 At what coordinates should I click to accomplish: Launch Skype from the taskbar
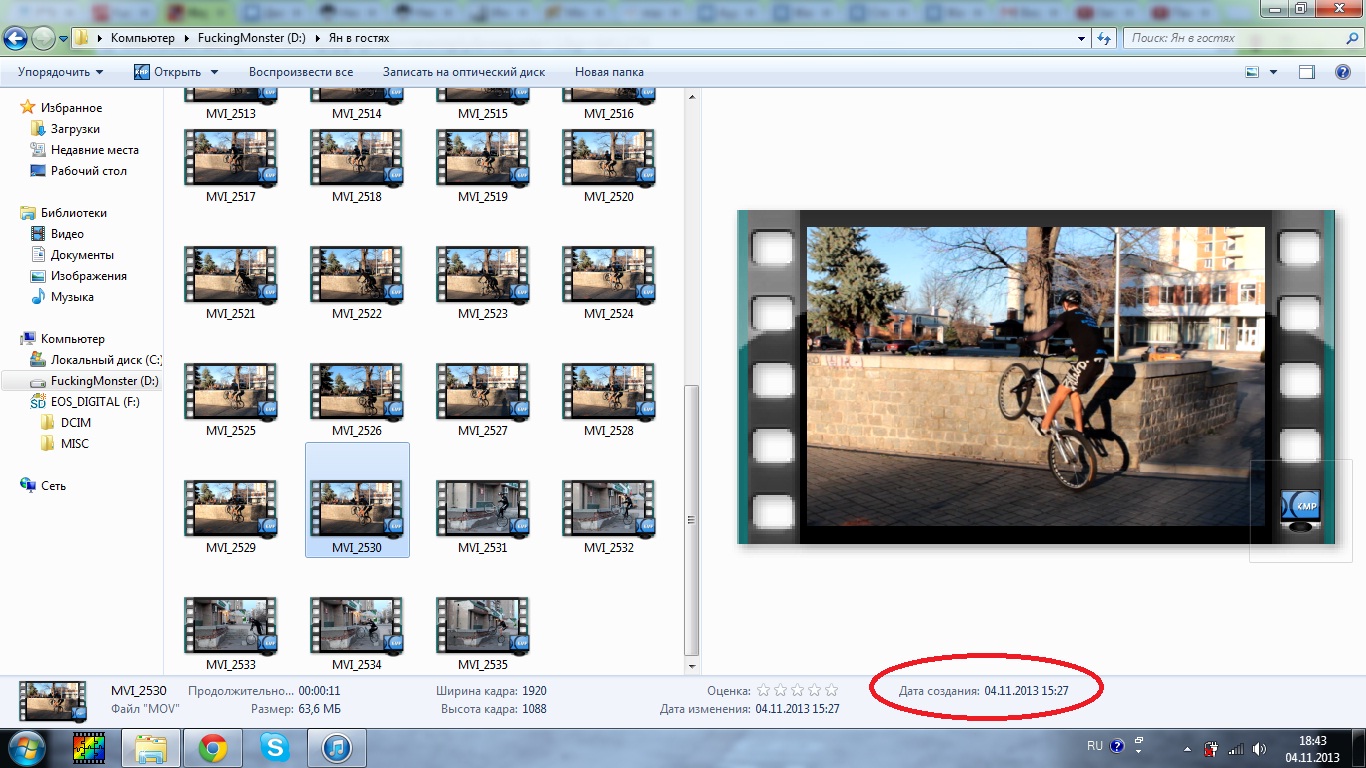(274, 747)
